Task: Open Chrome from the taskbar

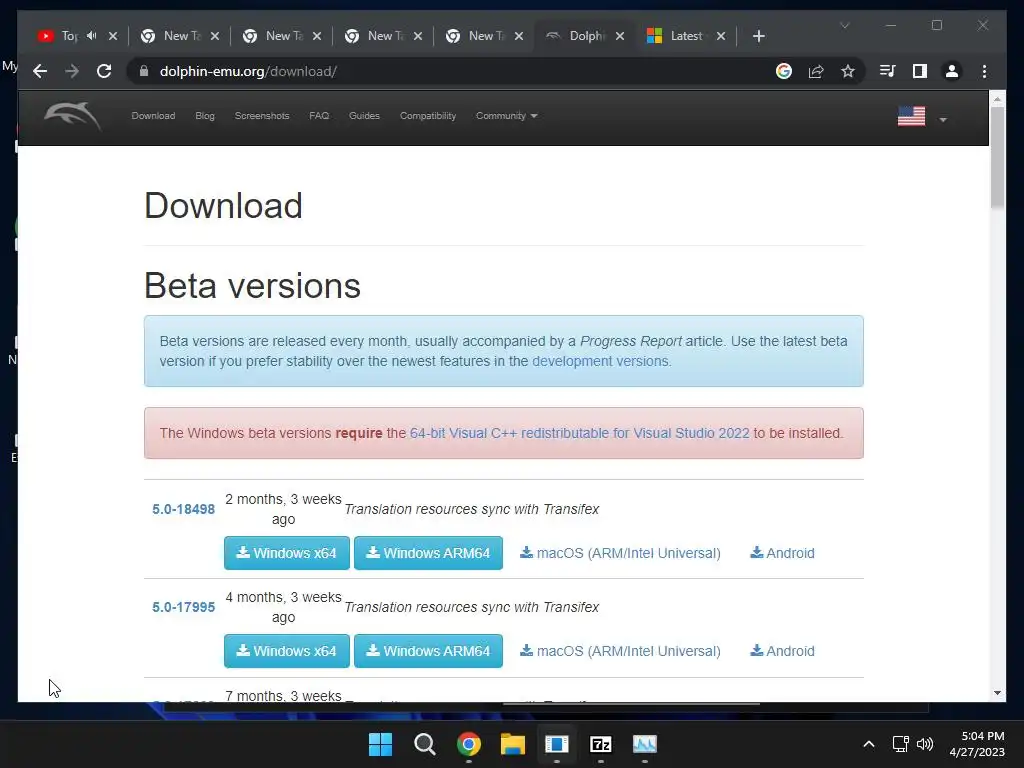Action: pyautogui.click(x=469, y=744)
